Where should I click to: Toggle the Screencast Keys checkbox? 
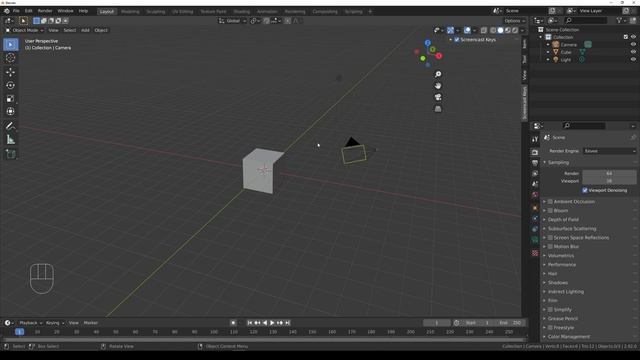pos(457,40)
